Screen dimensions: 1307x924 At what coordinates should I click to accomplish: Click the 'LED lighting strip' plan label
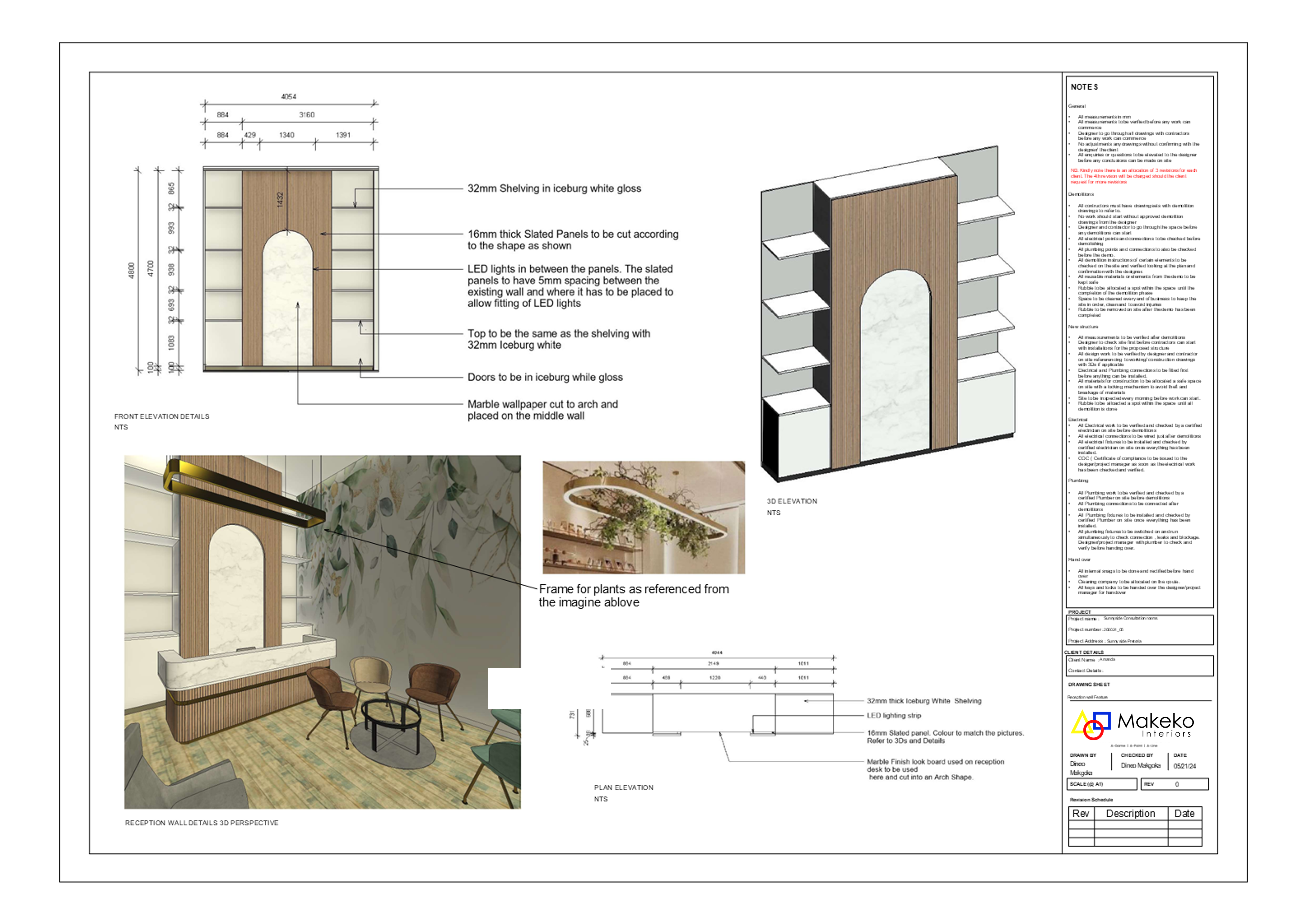coord(894,716)
